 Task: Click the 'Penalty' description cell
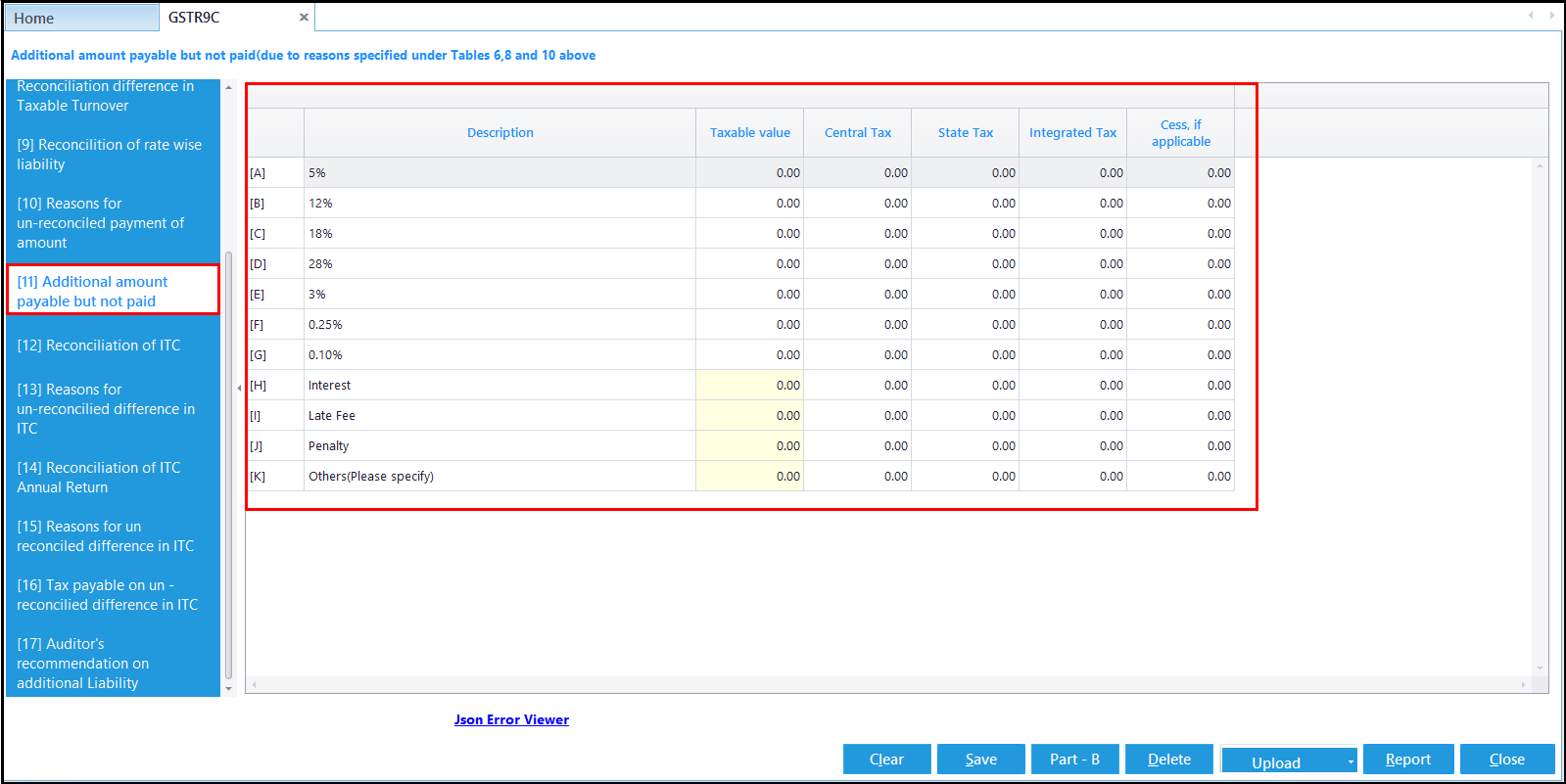tap(499, 445)
